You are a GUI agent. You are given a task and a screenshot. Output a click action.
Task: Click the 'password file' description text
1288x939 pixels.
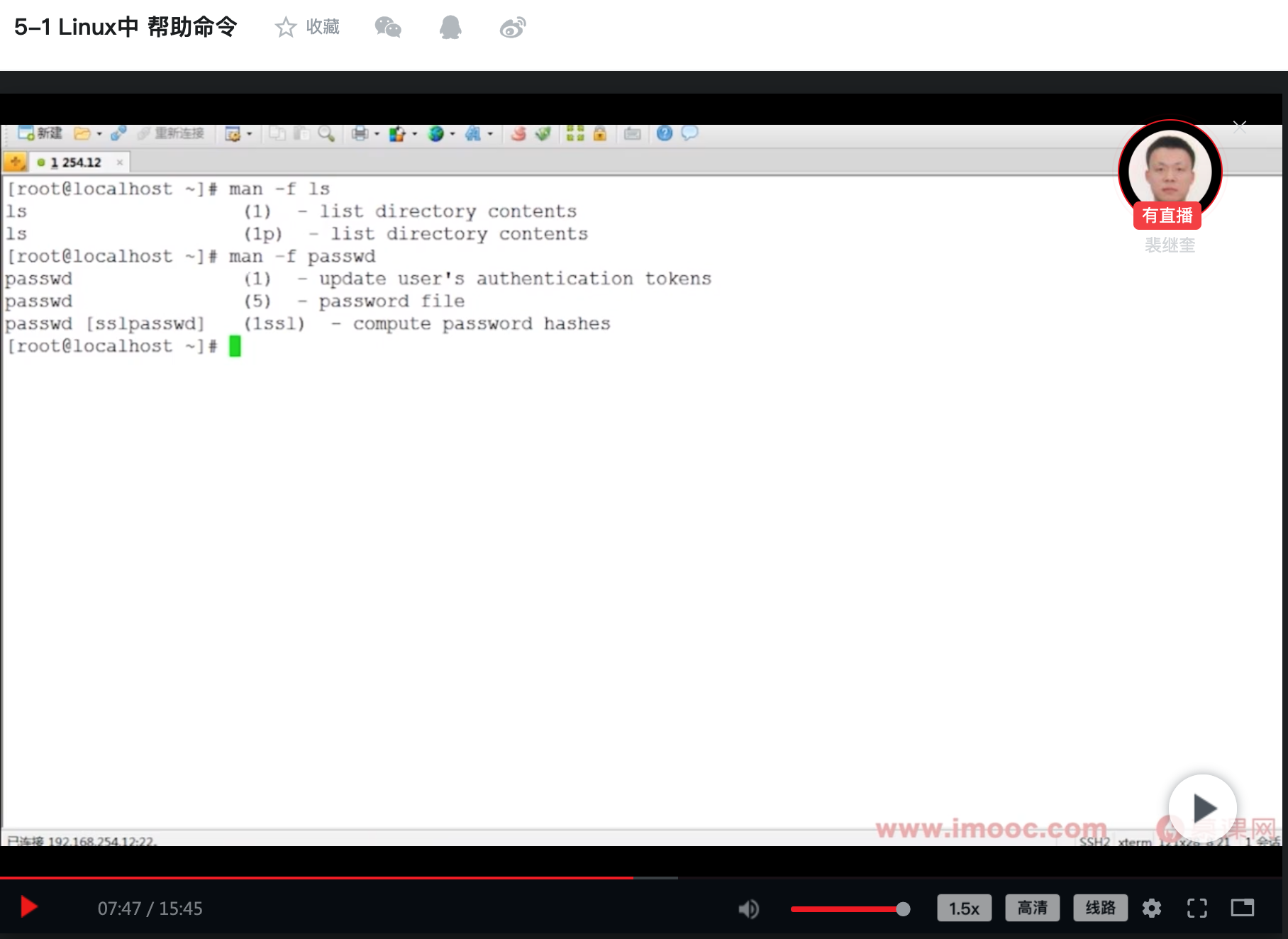pyautogui.click(x=392, y=301)
